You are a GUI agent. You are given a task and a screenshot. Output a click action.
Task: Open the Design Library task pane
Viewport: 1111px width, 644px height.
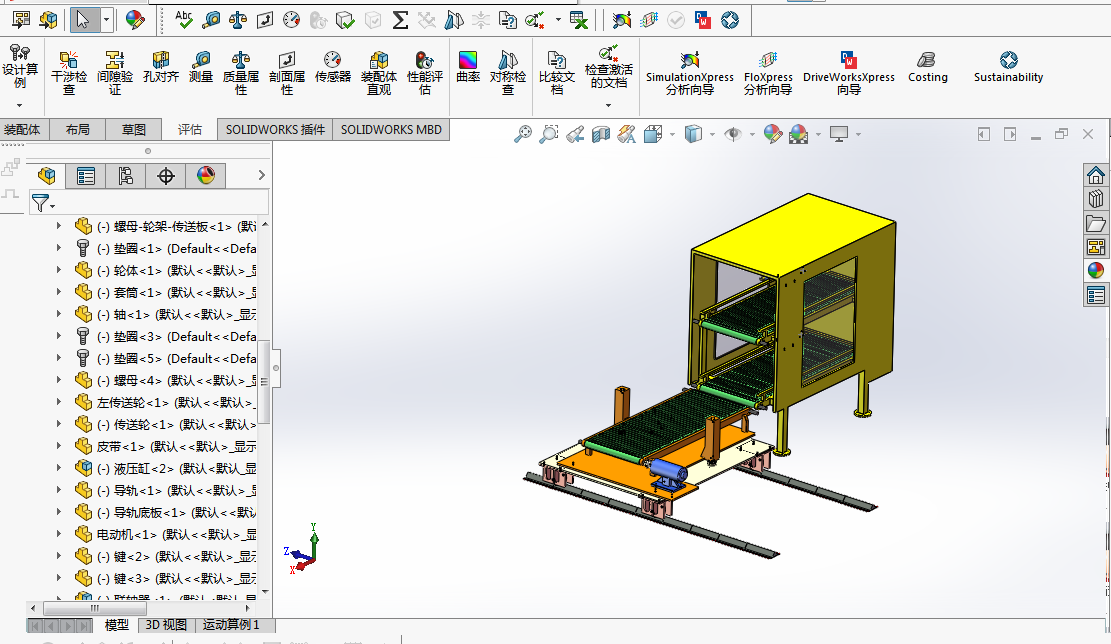tap(1095, 199)
